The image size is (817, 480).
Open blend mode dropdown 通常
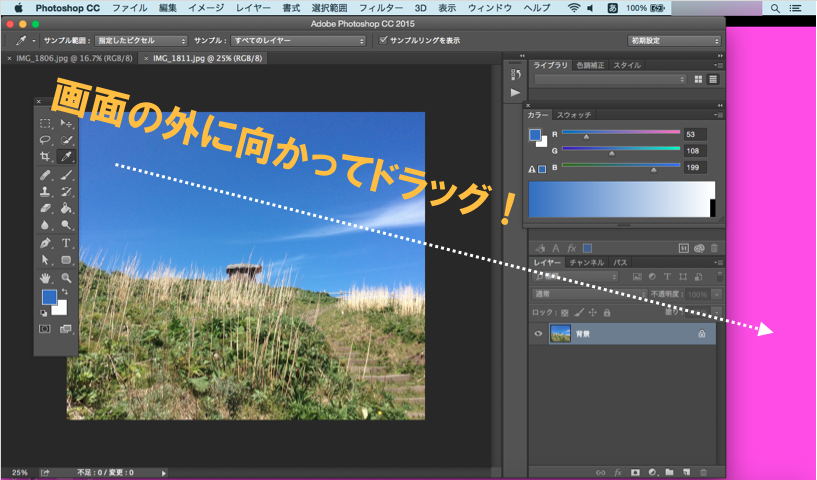click(589, 294)
